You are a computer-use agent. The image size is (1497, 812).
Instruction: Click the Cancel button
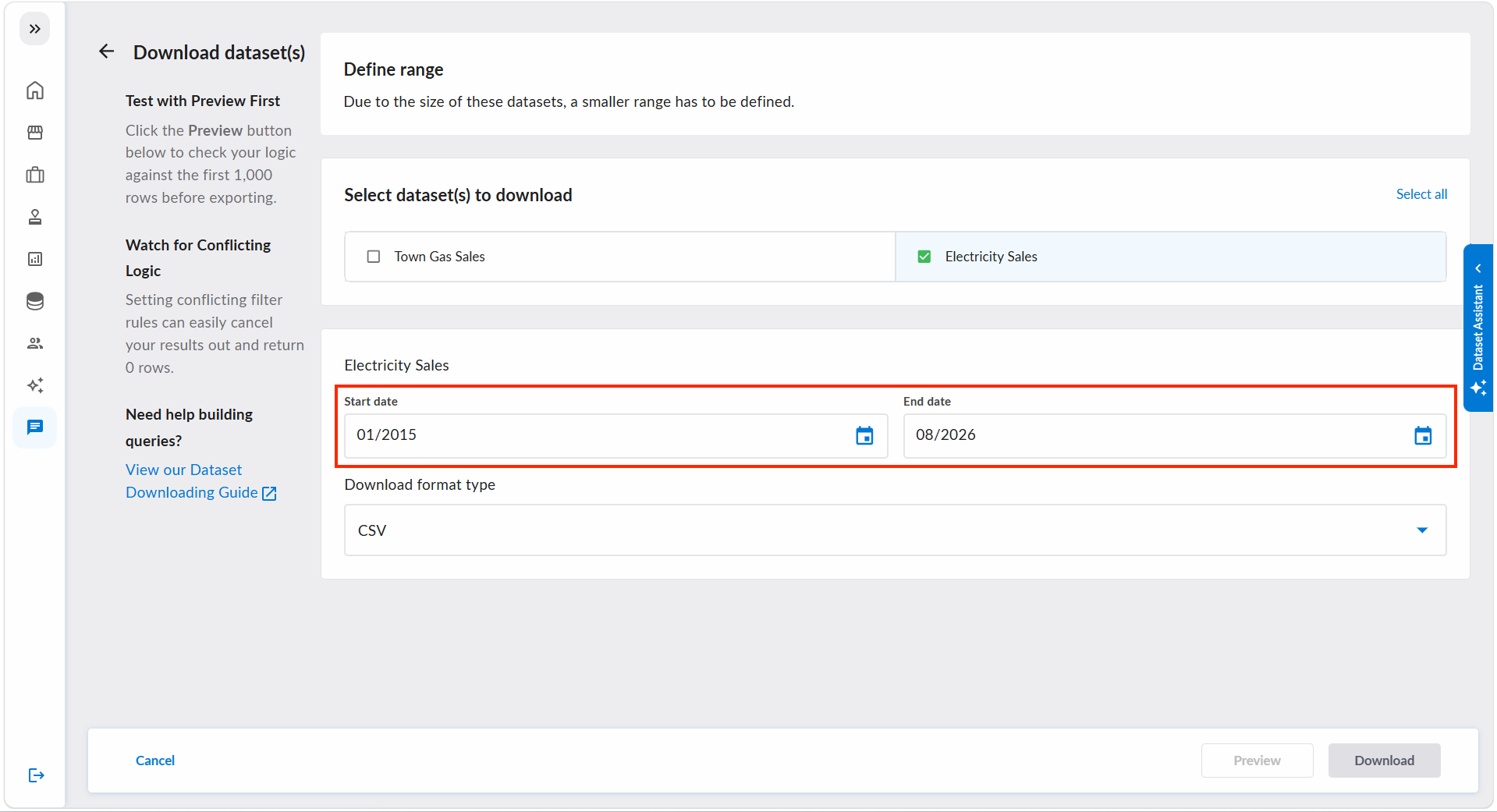point(155,761)
